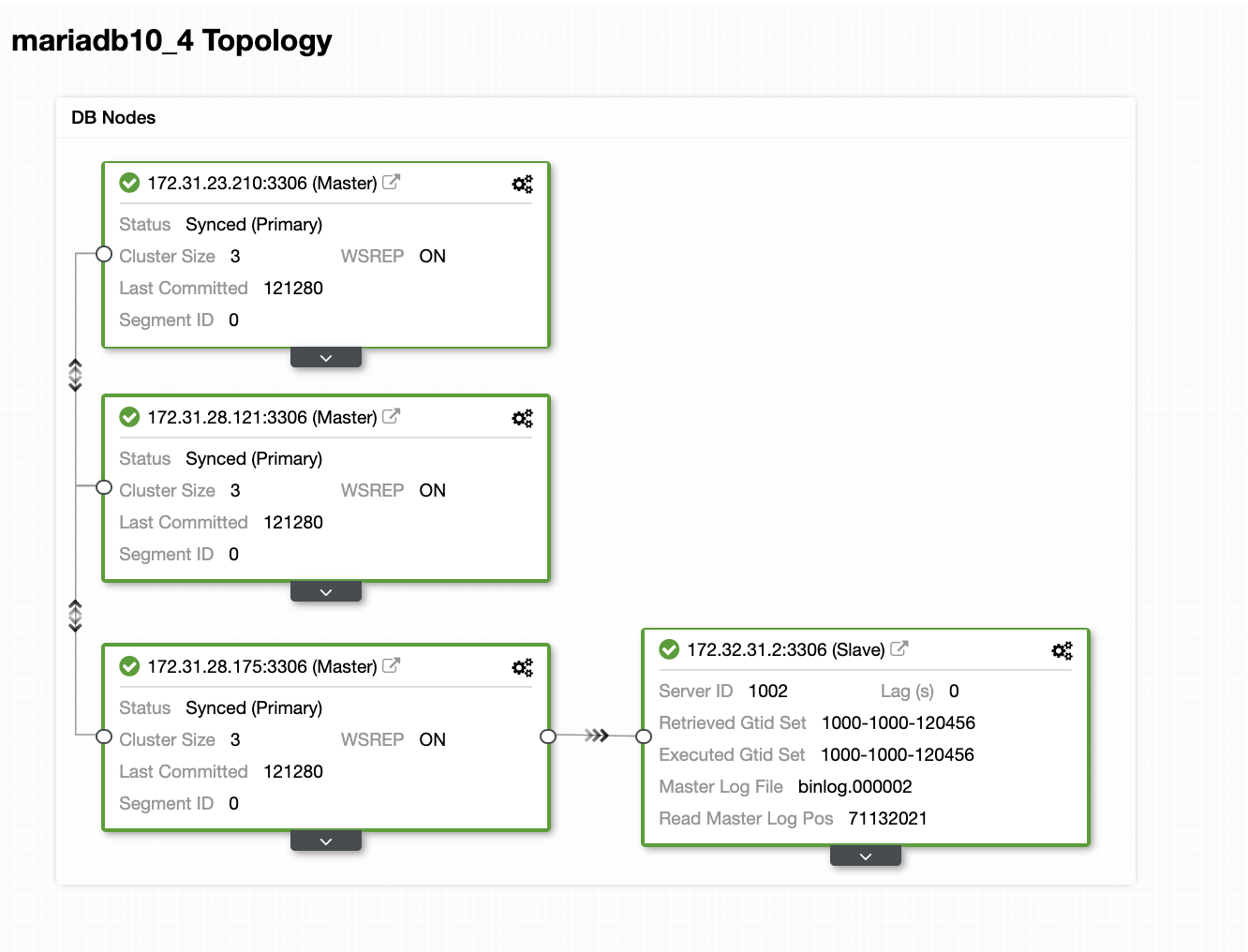
Task: Select Last Committed value on 172.31.23.210
Action: 293,288
